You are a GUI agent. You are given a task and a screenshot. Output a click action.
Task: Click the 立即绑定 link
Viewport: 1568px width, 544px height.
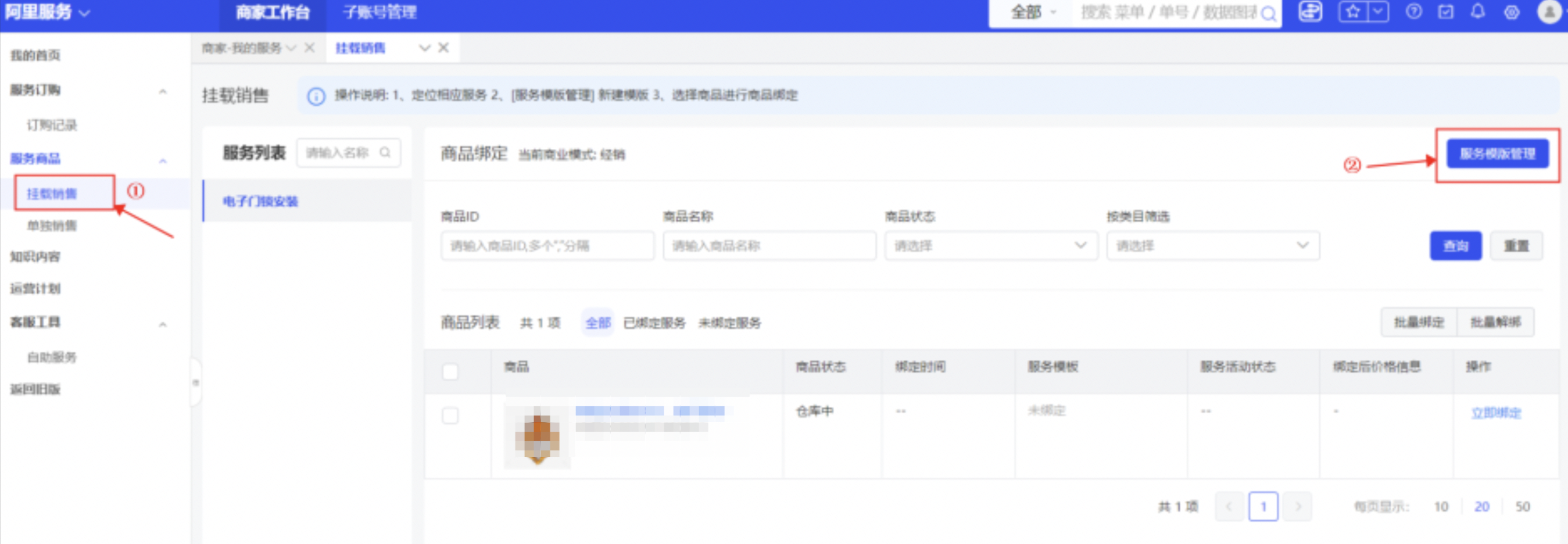coord(1495,413)
